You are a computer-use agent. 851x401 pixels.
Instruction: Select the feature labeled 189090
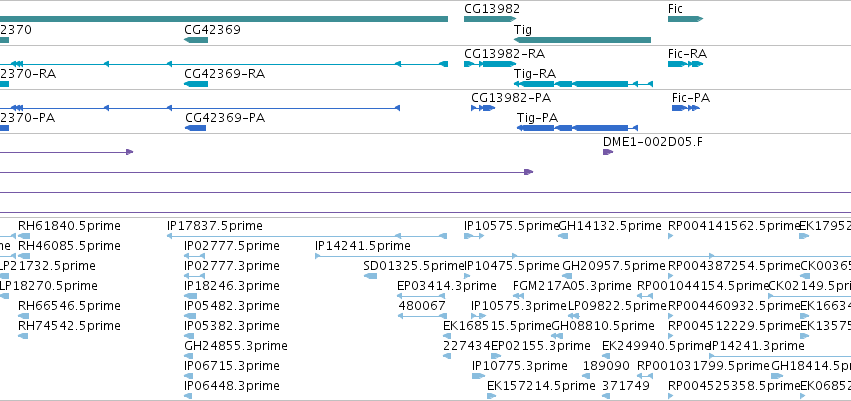pos(606,366)
